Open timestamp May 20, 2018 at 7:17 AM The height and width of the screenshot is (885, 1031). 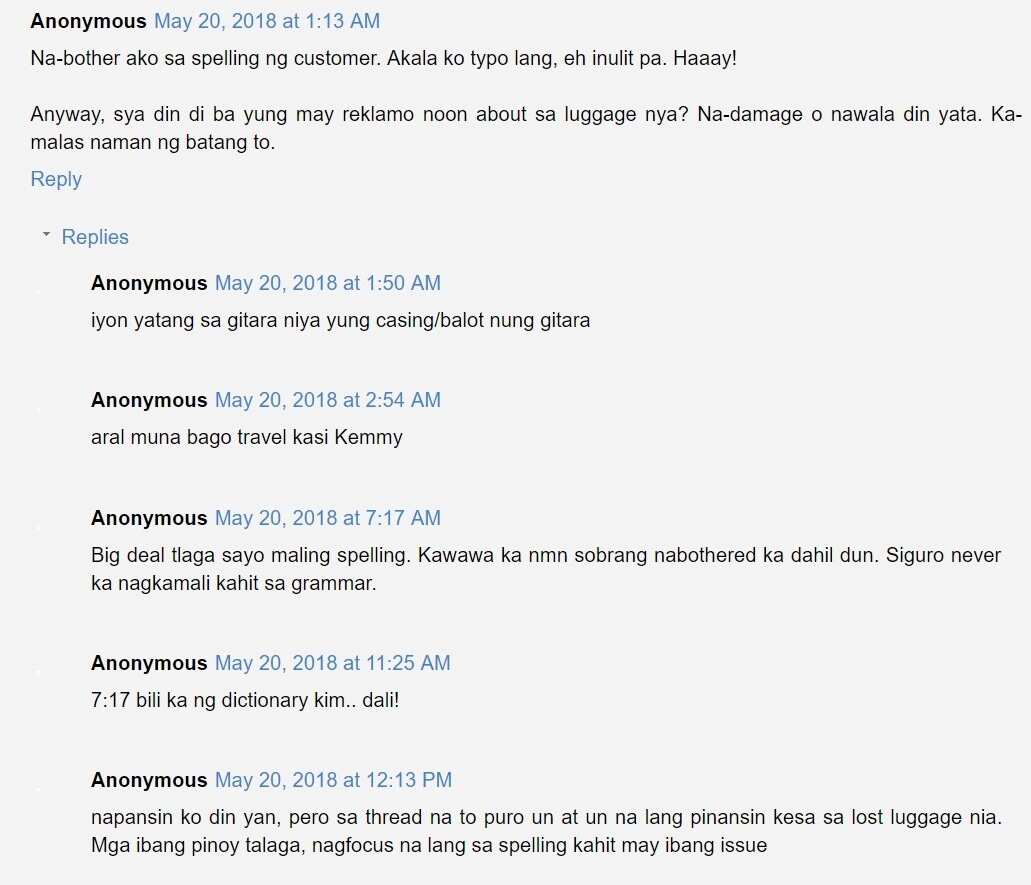point(327,518)
